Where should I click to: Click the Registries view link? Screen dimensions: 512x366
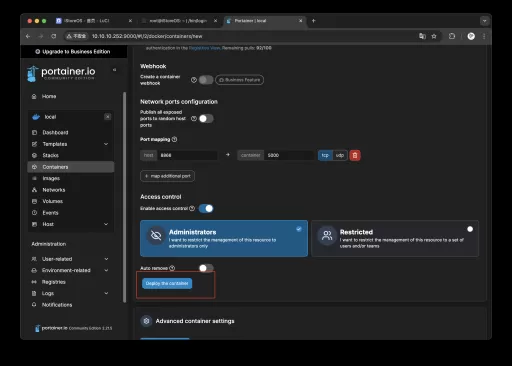tap(204, 48)
